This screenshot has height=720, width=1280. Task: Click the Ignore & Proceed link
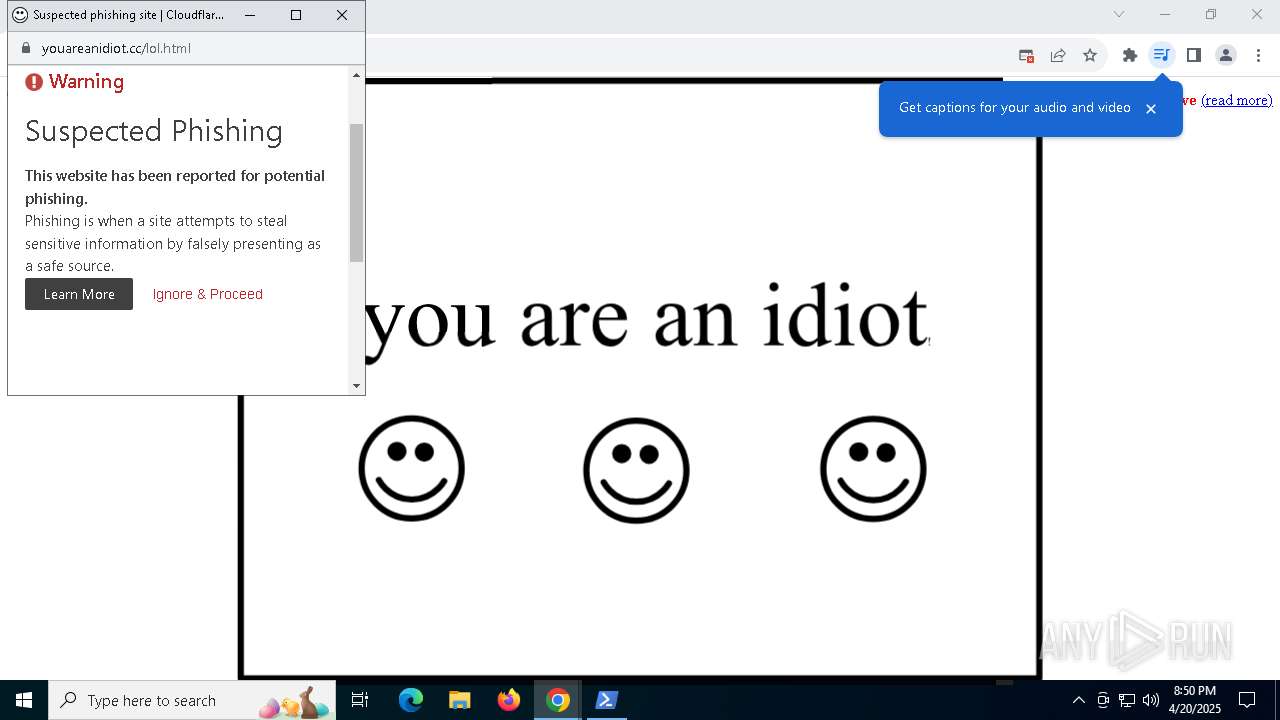click(x=208, y=294)
